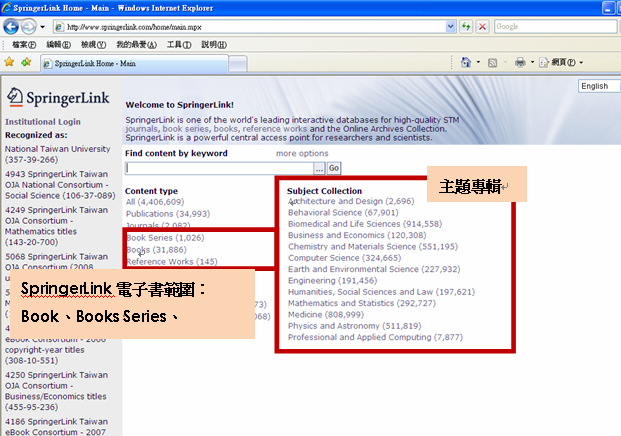
Task: Click the RSS feeds icon
Action: point(492,63)
